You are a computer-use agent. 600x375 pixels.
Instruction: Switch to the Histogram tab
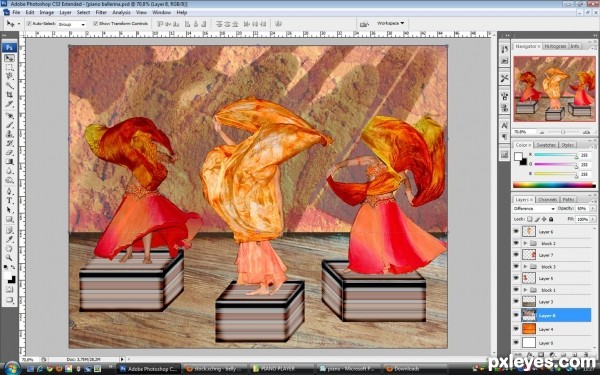pos(555,46)
